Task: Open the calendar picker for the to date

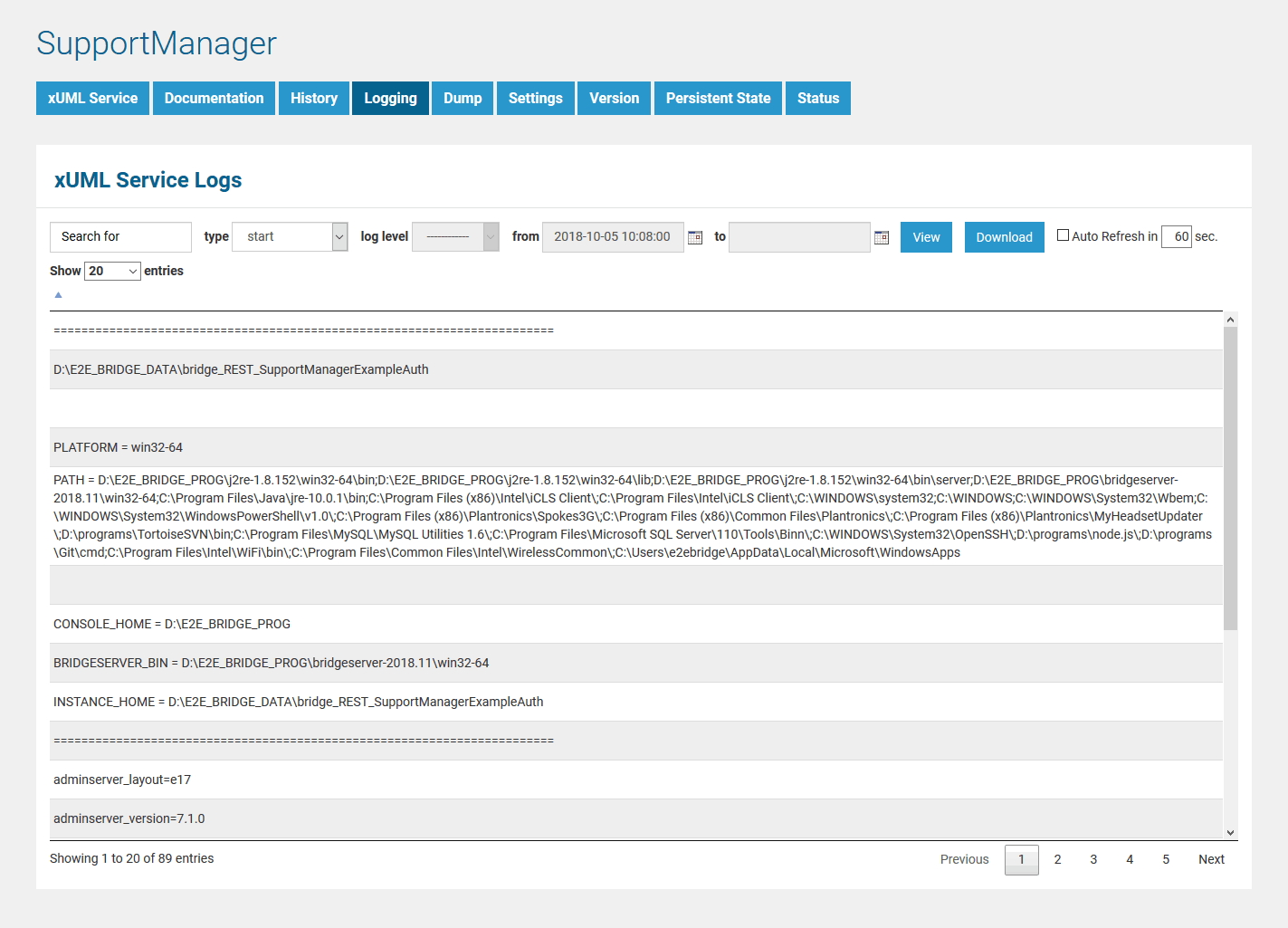Action: click(882, 236)
